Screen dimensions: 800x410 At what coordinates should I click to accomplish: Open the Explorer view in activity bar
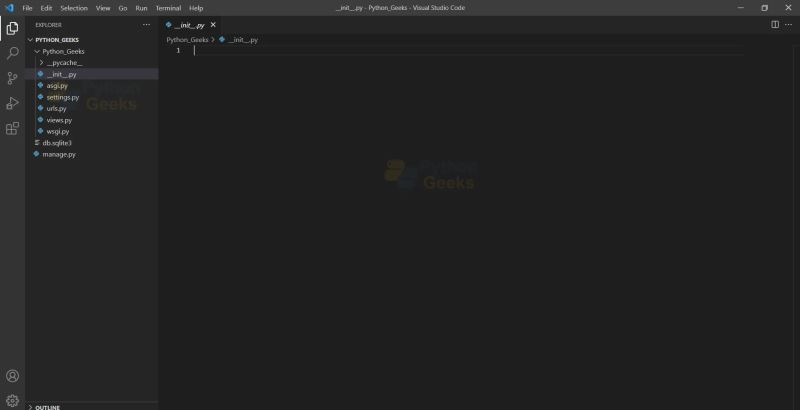pos(12,29)
